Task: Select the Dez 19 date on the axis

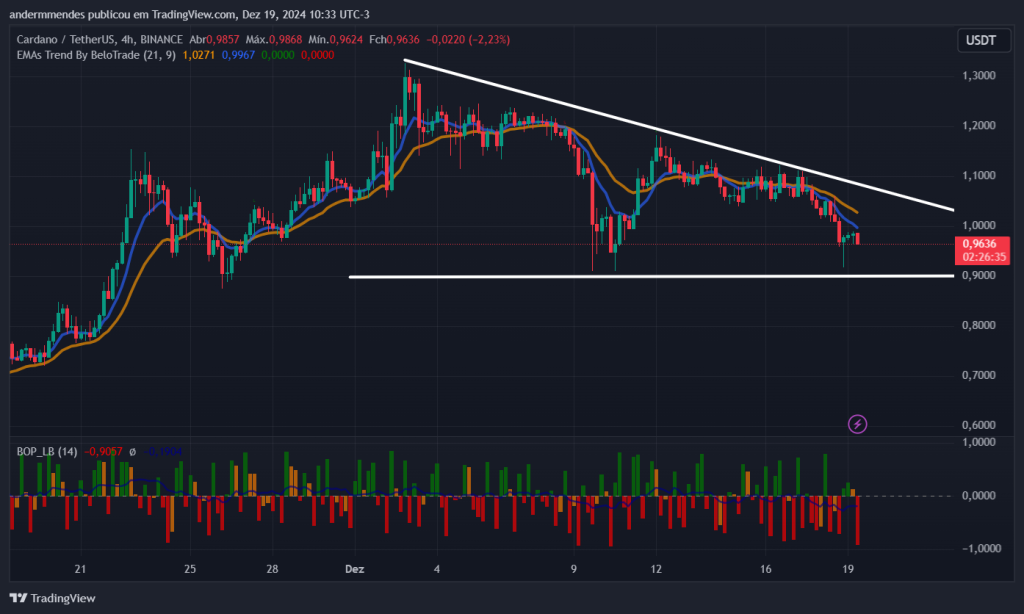Action: 848,568
